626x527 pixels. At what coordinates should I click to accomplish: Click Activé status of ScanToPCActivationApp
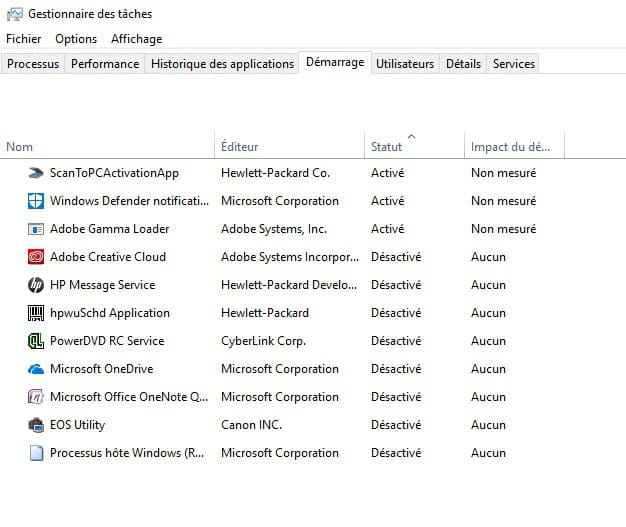388,173
